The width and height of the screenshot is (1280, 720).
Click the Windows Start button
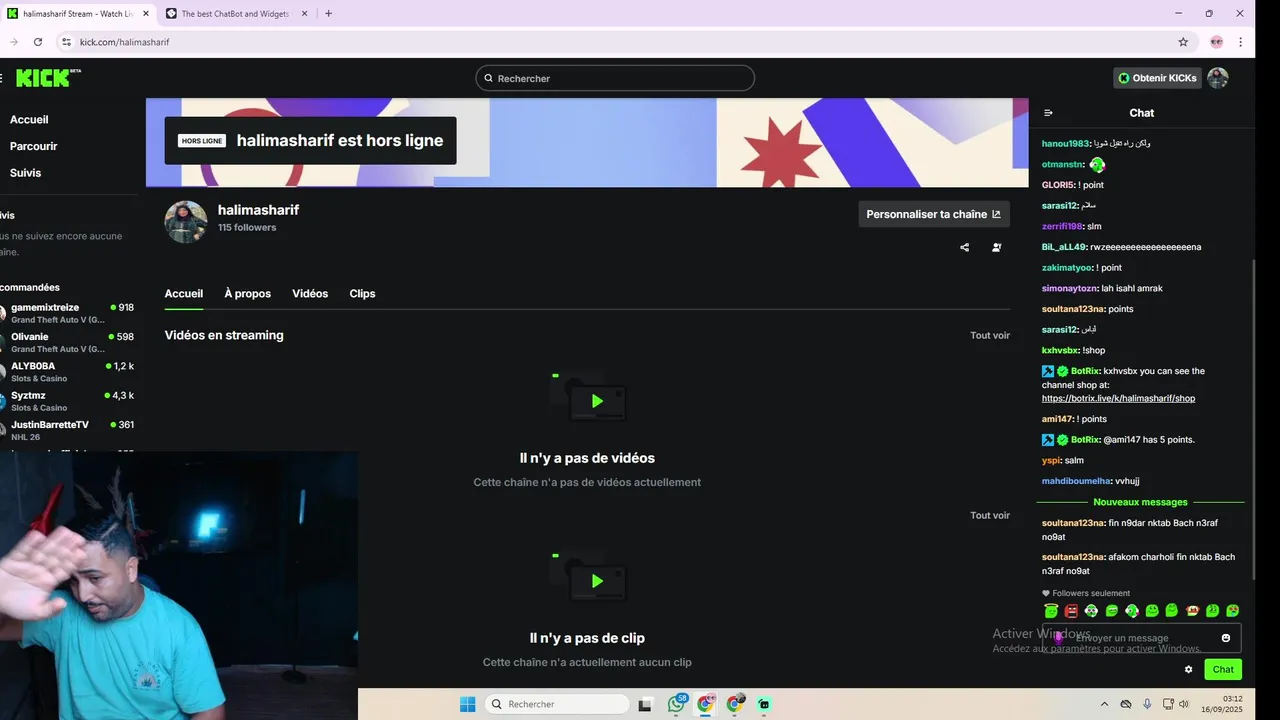pos(467,704)
